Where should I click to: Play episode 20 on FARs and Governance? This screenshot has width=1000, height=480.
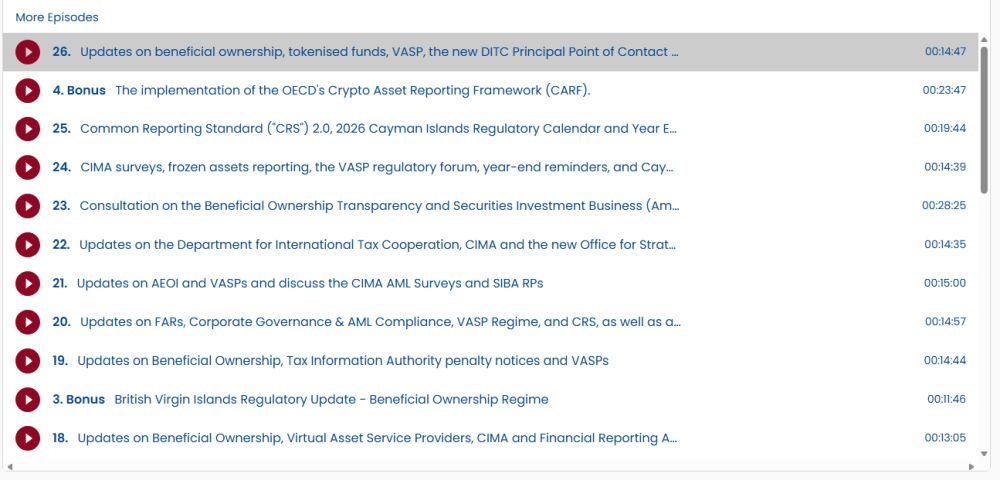[x=28, y=322]
